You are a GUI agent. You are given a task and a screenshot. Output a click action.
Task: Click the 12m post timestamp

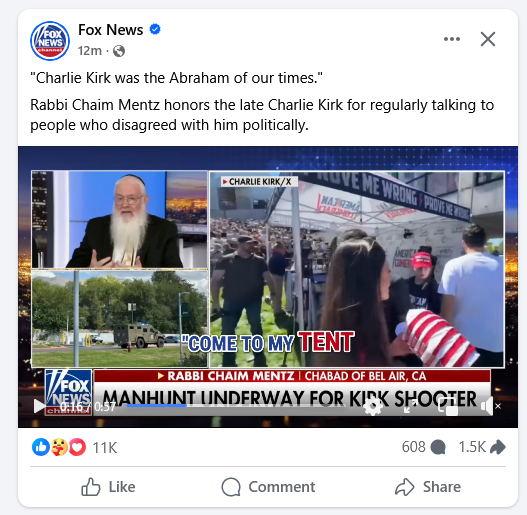pos(89,51)
